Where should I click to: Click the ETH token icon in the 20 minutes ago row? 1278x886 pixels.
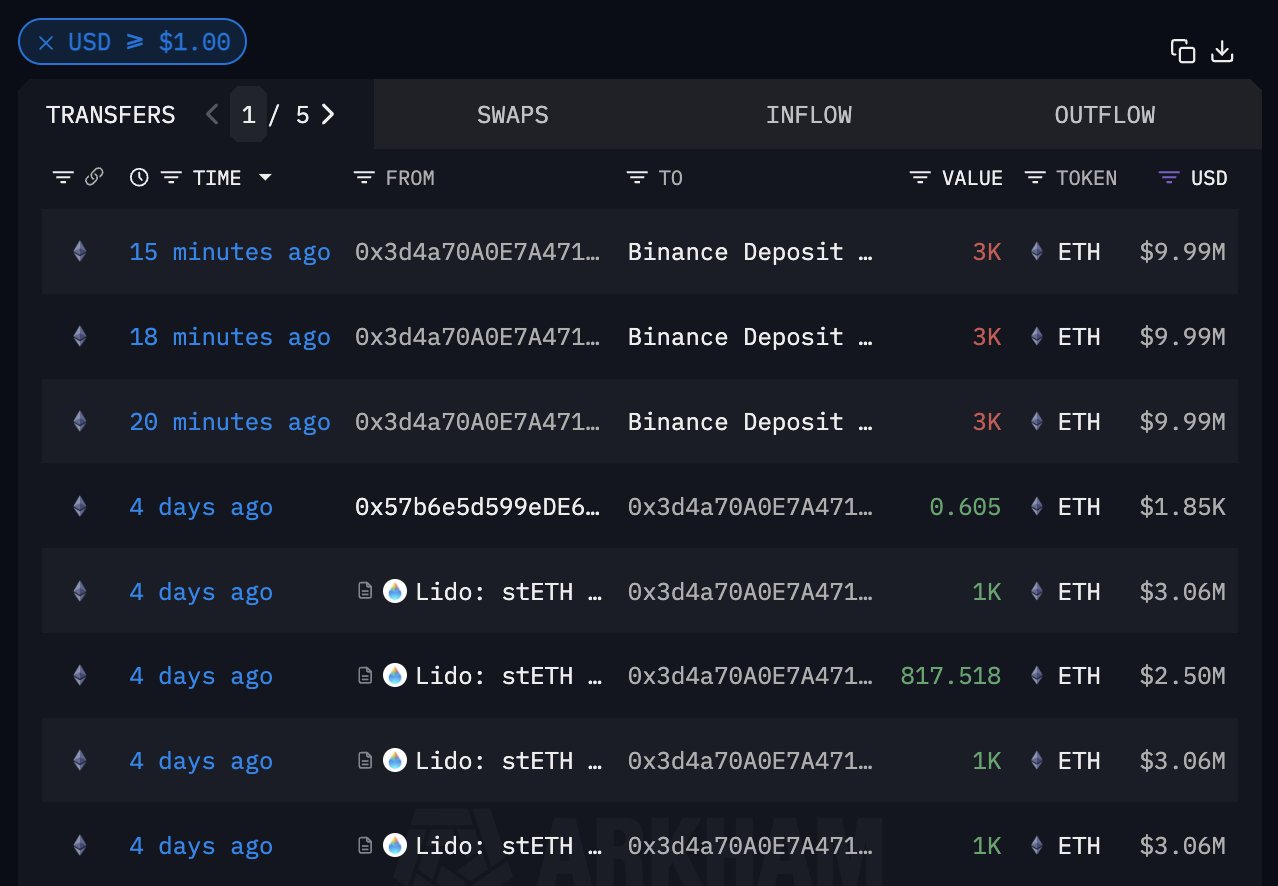pyautogui.click(x=1037, y=422)
